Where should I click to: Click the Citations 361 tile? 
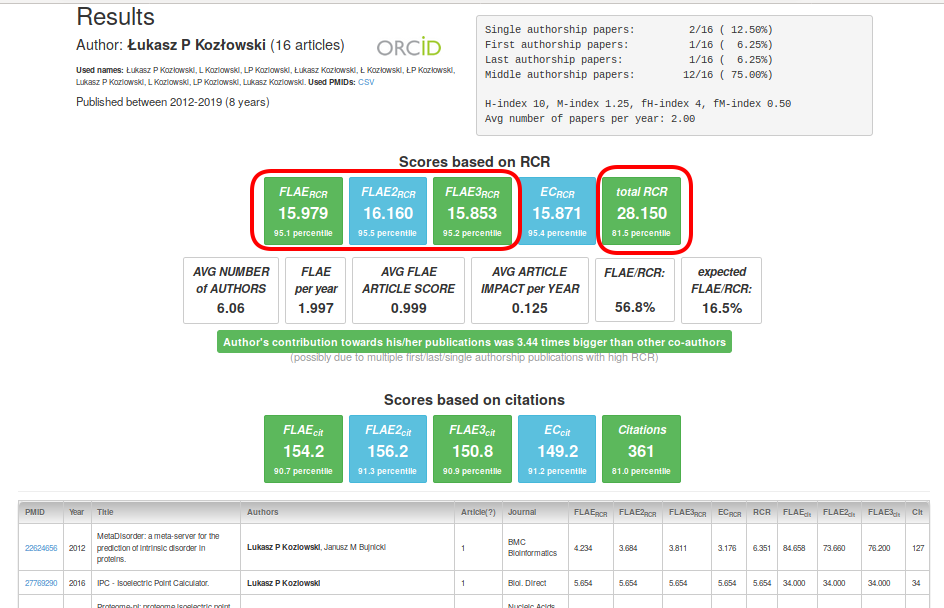[641, 448]
